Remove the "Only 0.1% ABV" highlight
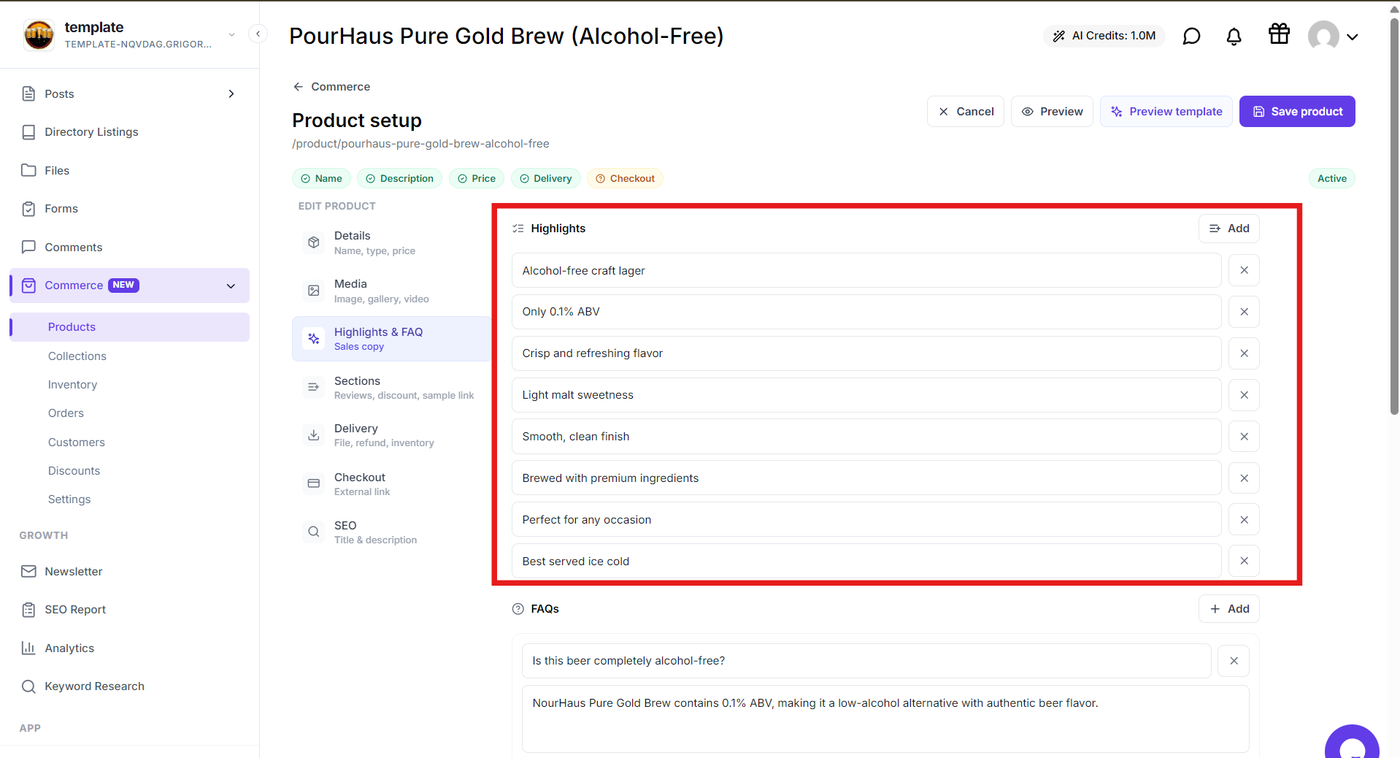 [x=1244, y=312]
